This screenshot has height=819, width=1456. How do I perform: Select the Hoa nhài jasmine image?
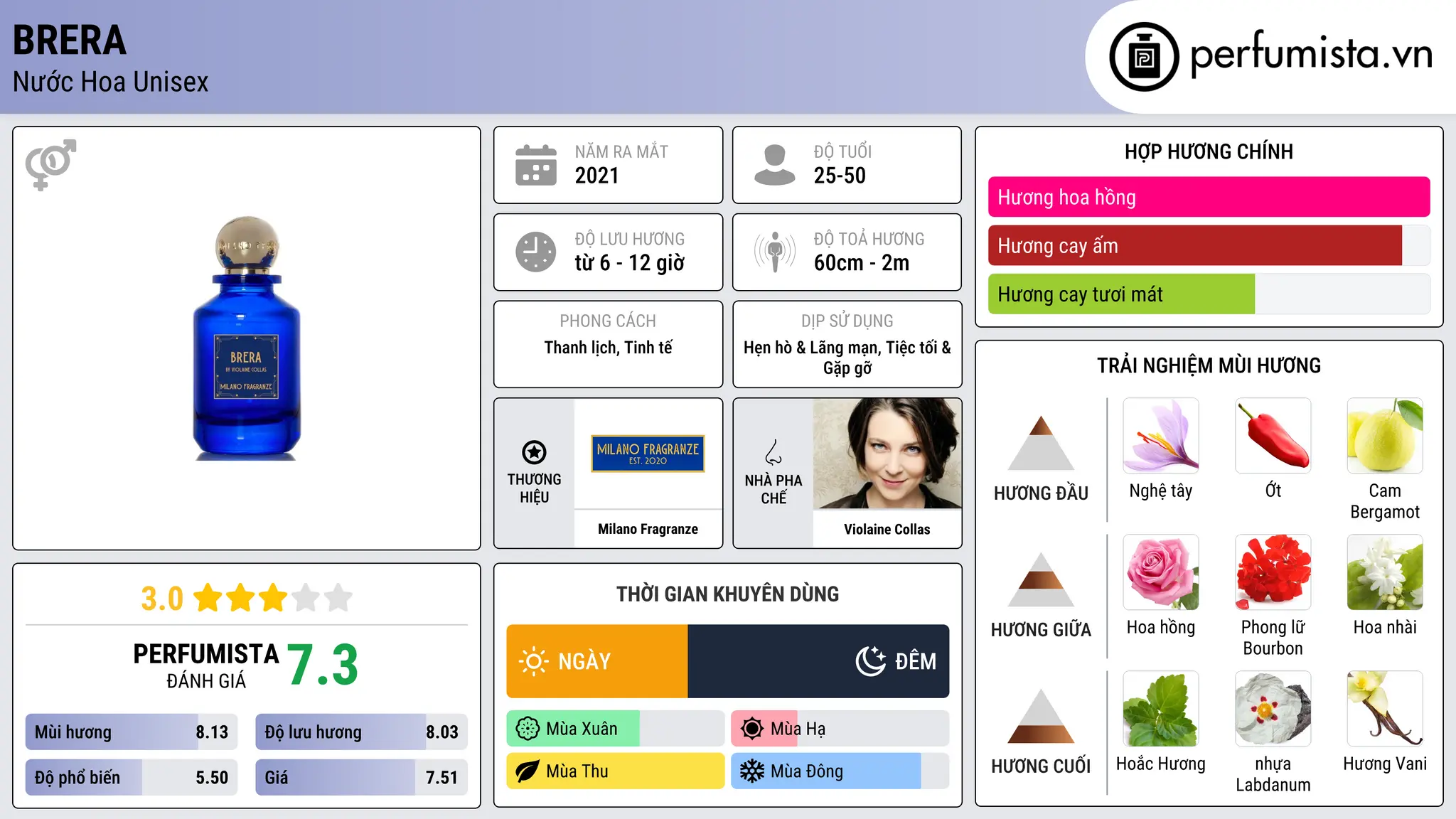(1385, 572)
